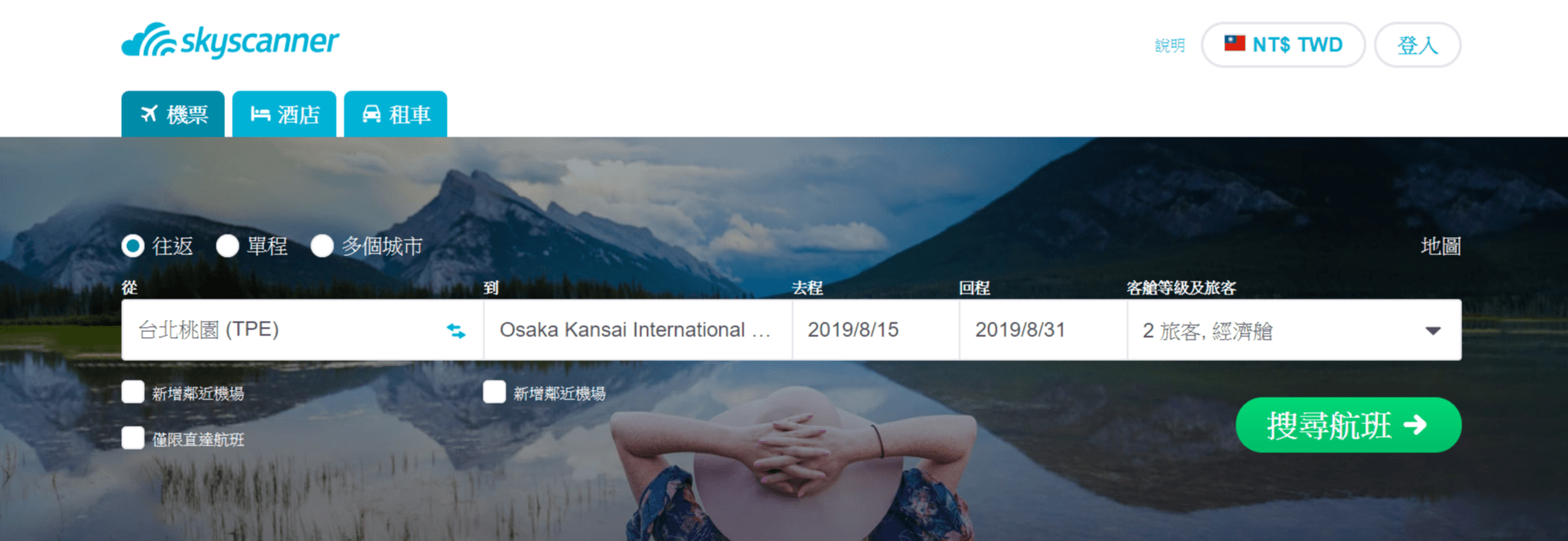Click the airplane icon on the 機票 tab

(x=149, y=113)
